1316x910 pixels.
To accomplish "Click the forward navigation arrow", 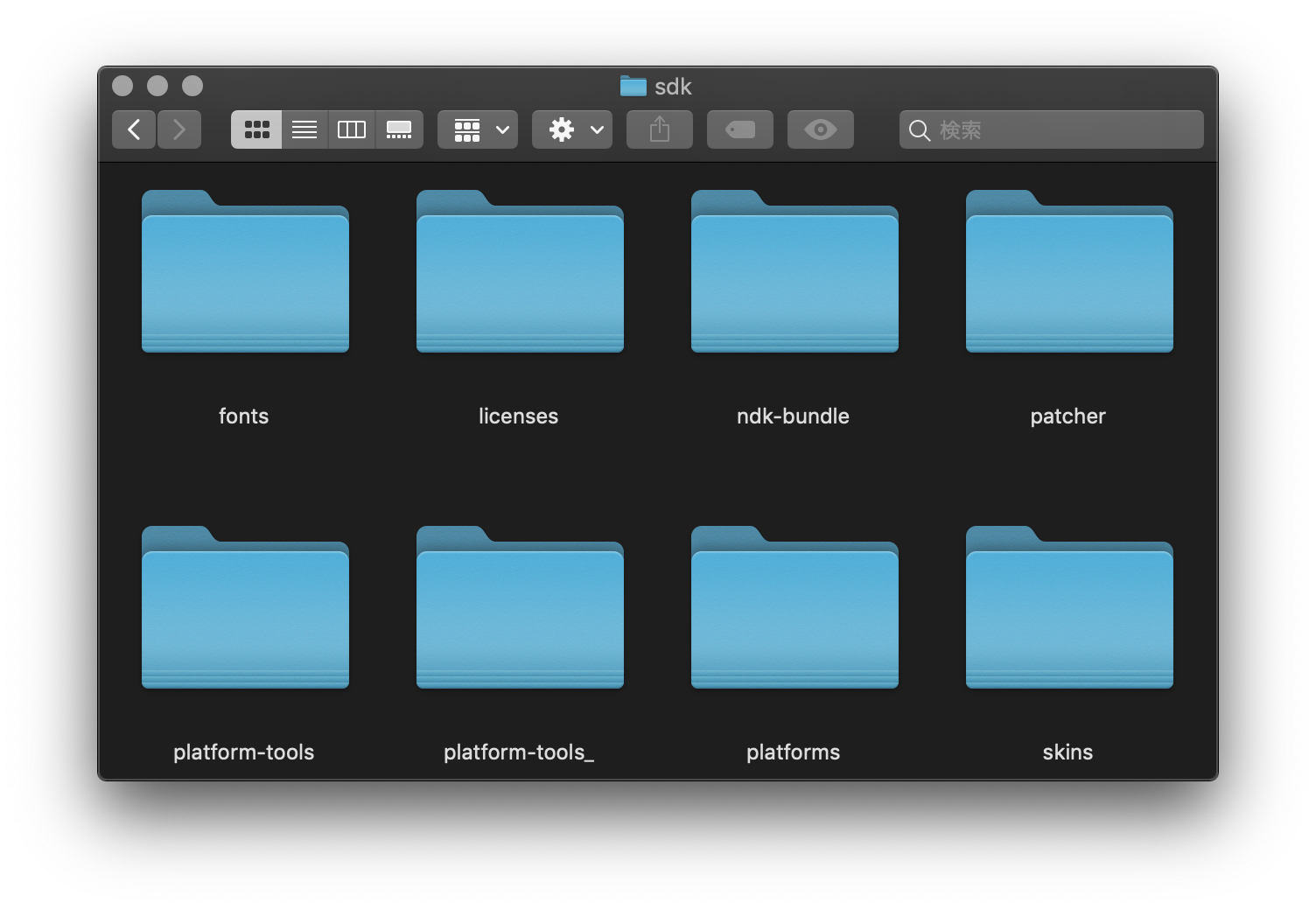I will click(x=179, y=129).
